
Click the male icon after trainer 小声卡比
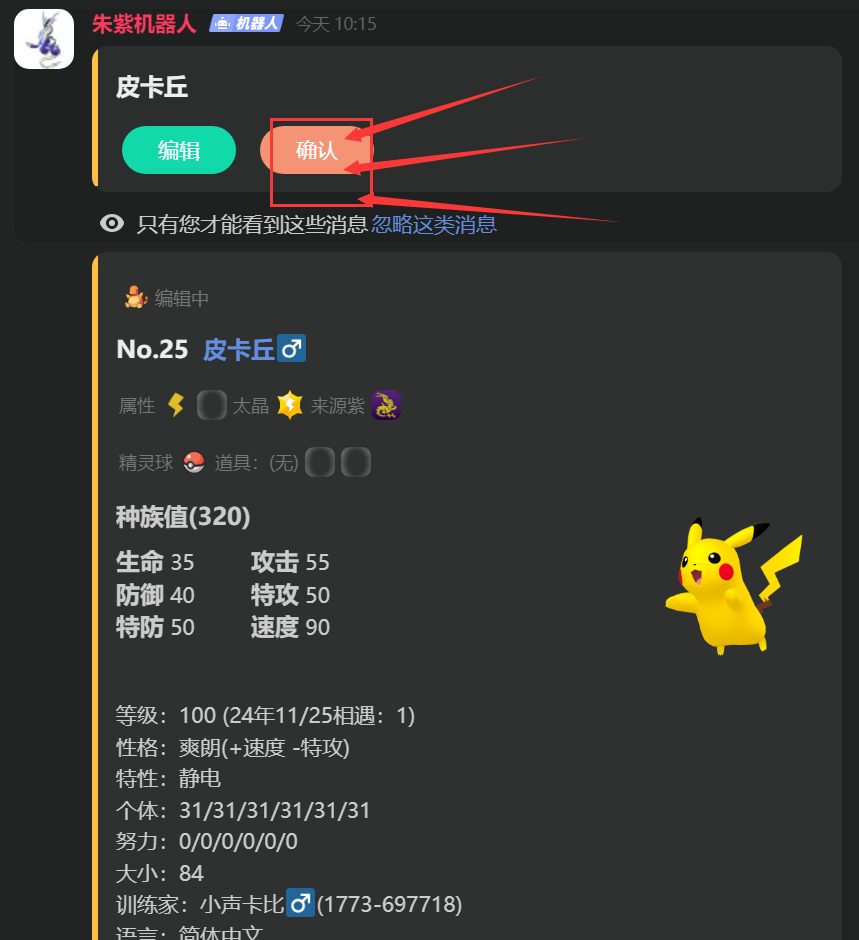[x=300, y=903]
